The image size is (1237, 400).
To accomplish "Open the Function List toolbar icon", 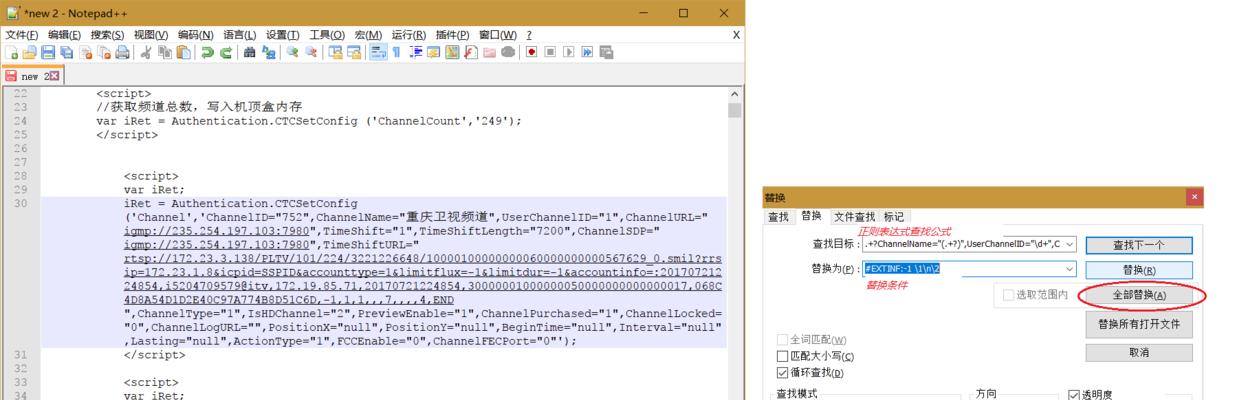I will point(470,52).
